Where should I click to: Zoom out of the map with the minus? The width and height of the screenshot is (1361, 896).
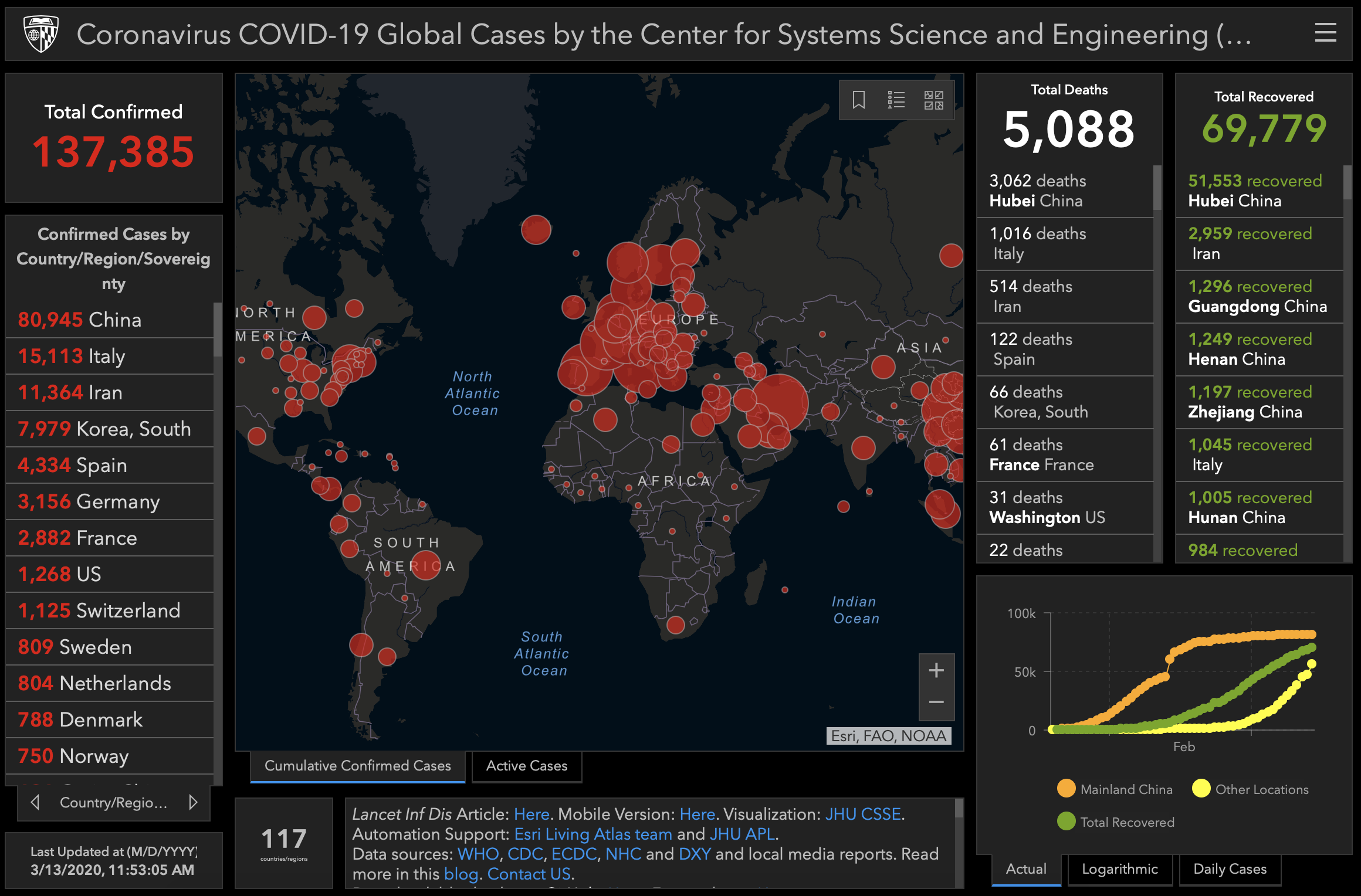pyautogui.click(x=936, y=702)
